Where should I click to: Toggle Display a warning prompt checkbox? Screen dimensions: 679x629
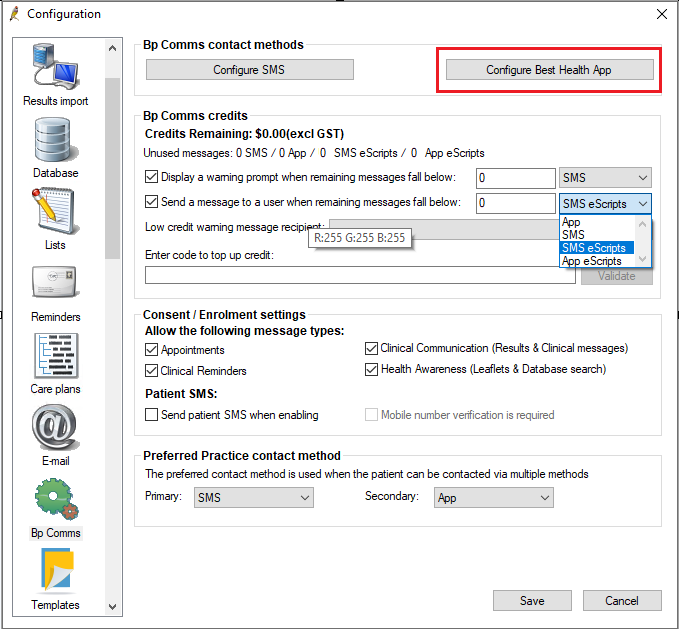click(x=151, y=177)
